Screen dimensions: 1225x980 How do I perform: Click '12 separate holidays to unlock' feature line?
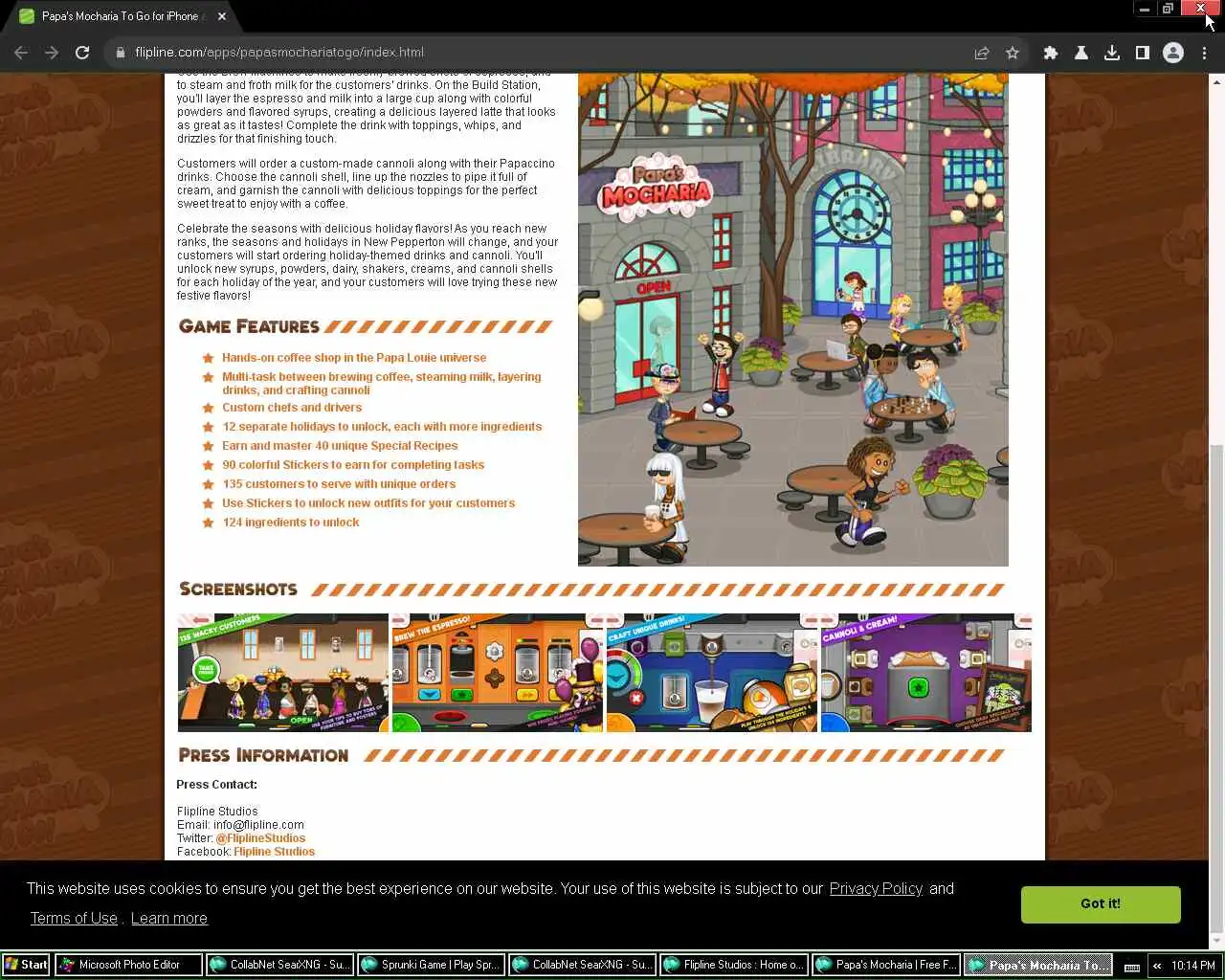point(382,427)
